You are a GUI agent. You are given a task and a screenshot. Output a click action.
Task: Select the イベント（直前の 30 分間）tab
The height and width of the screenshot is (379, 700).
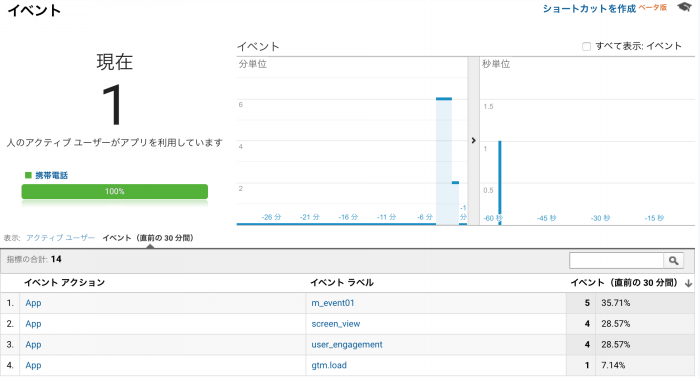(x=148, y=238)
